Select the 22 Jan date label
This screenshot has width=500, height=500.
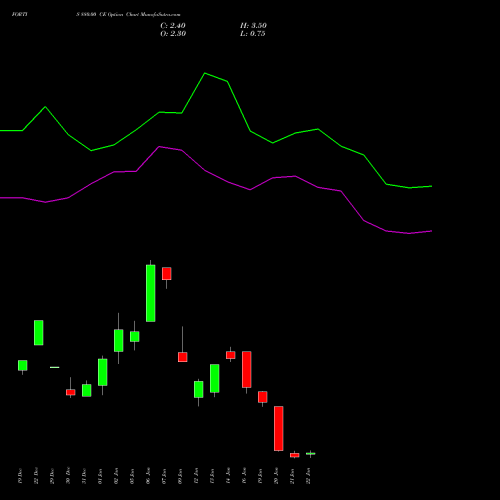tap(308, 476)
